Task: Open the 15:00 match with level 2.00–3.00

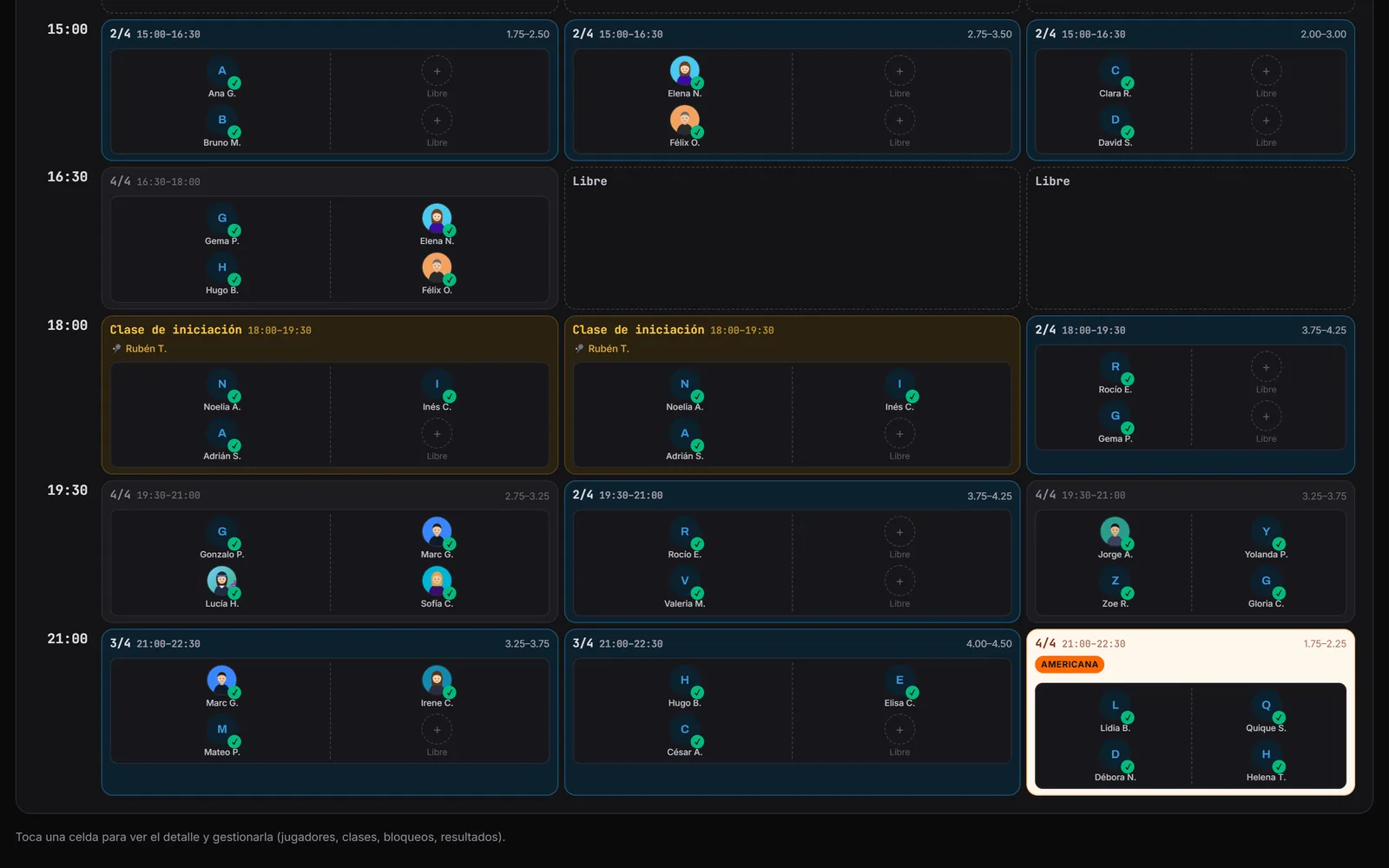Action: click(x=1190, y=89)
